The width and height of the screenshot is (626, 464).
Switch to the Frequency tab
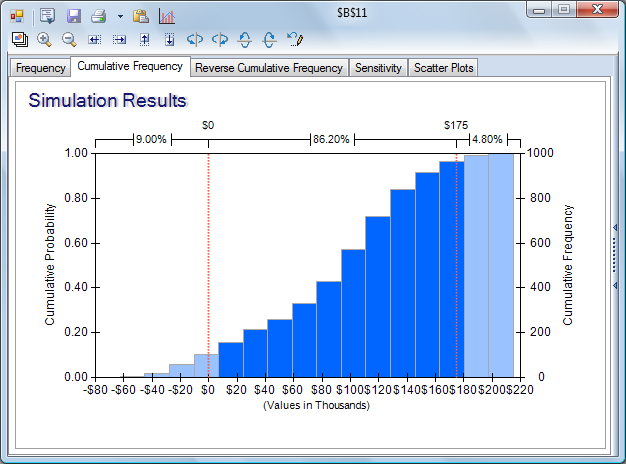click(40, 68)
